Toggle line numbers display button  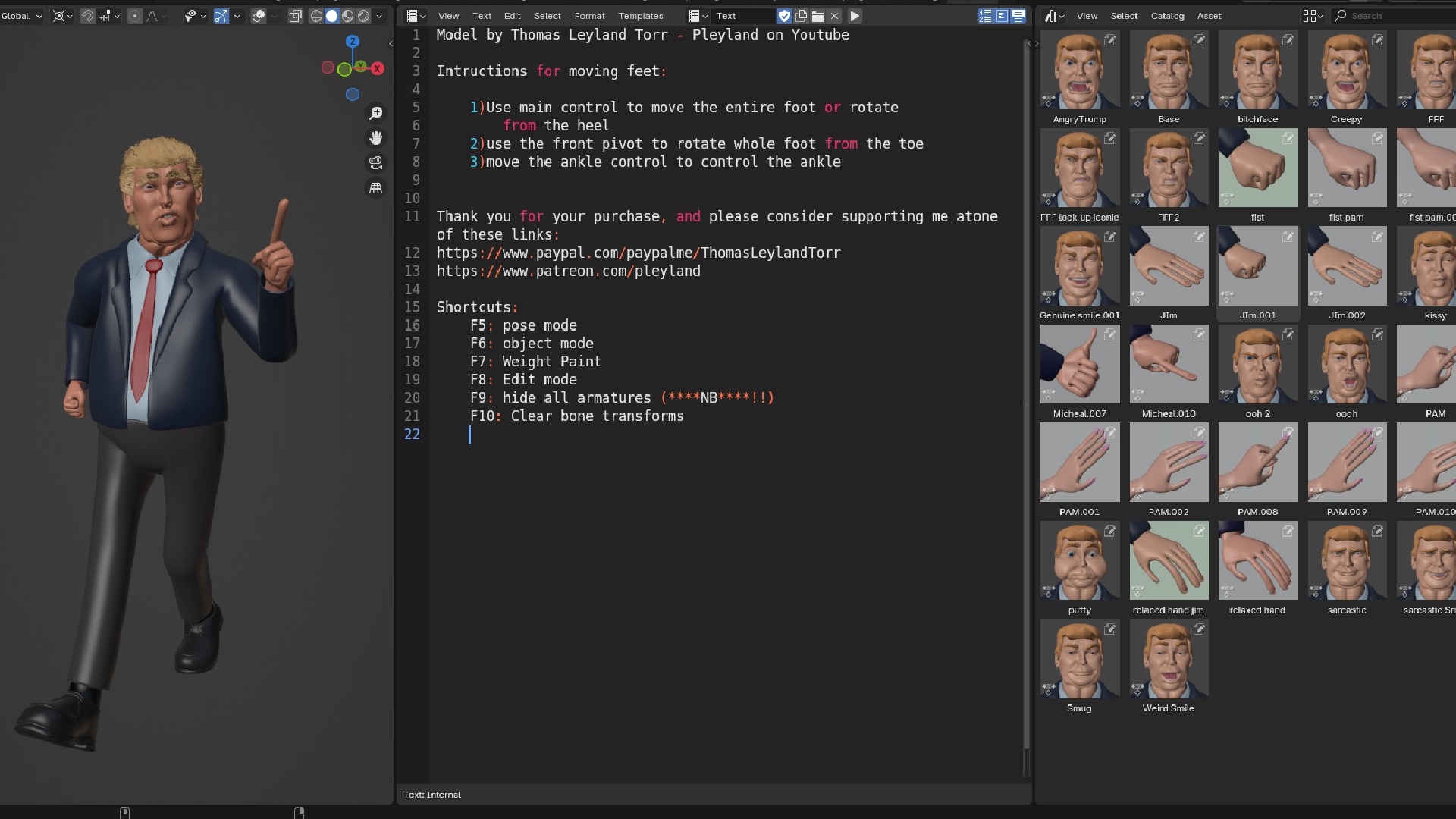(985, 16)
